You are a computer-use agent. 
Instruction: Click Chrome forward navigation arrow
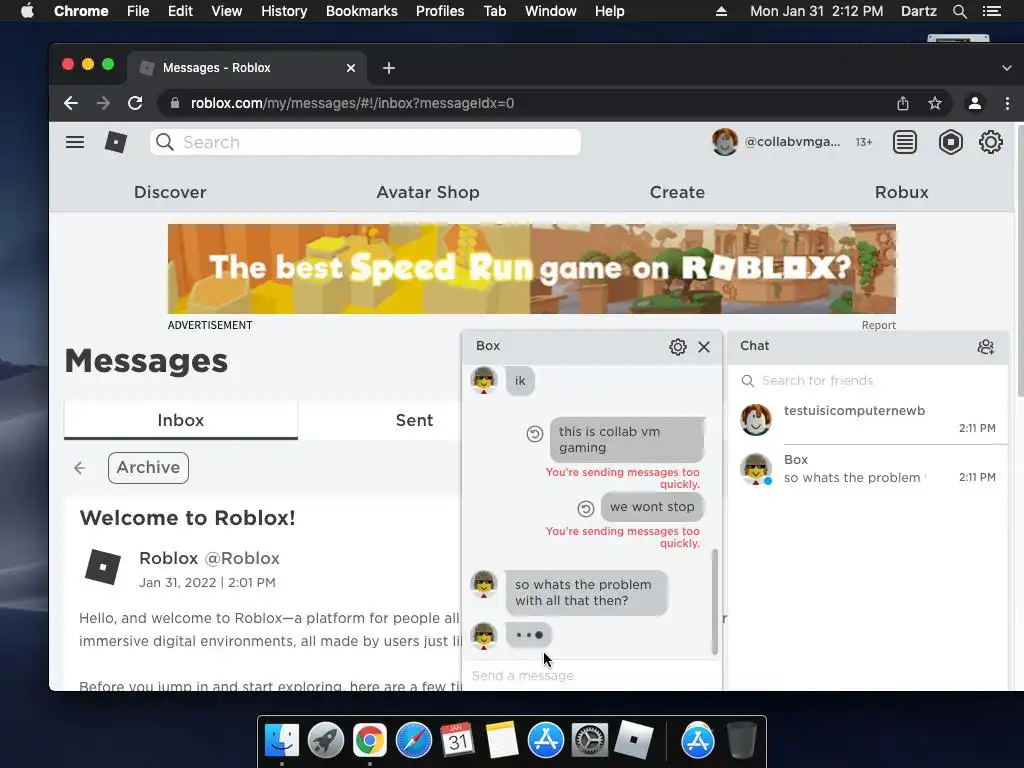point(103,103)
